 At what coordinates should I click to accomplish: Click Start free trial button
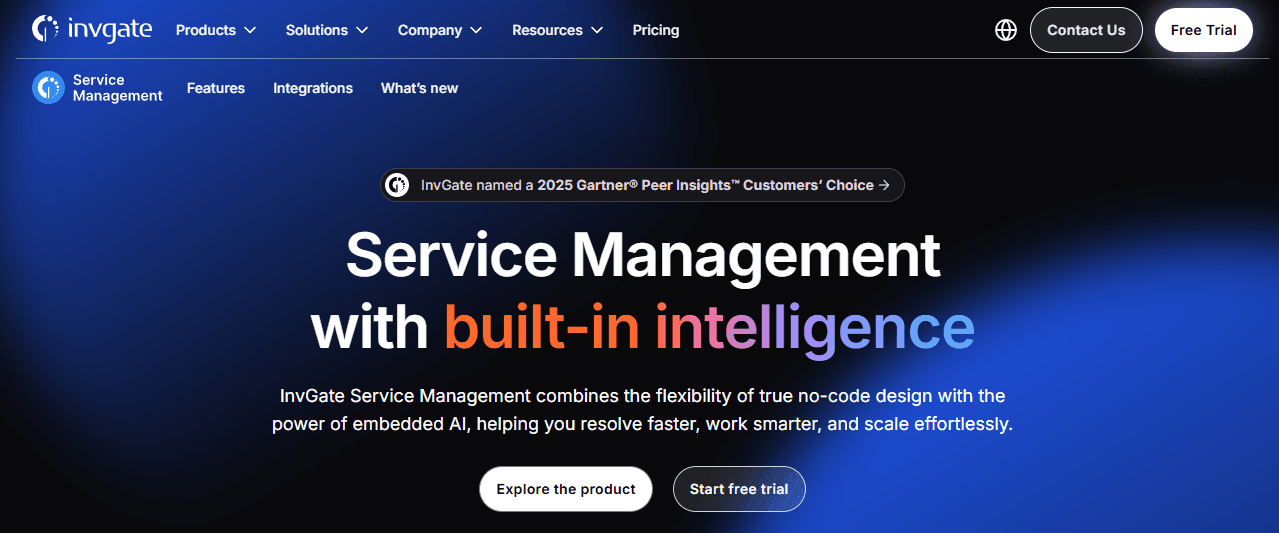coord(739,489)
